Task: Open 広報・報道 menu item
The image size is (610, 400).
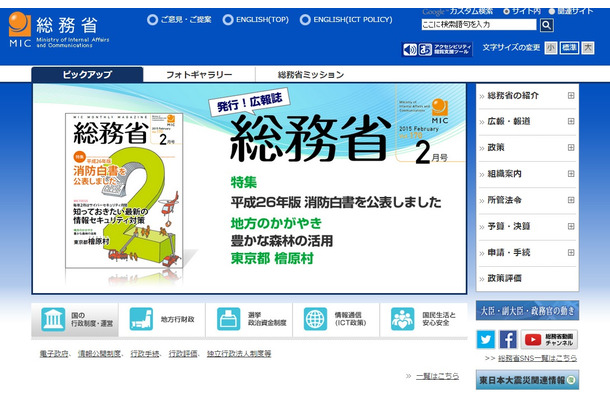Action: pyautogui.click(x=509, y=121)
